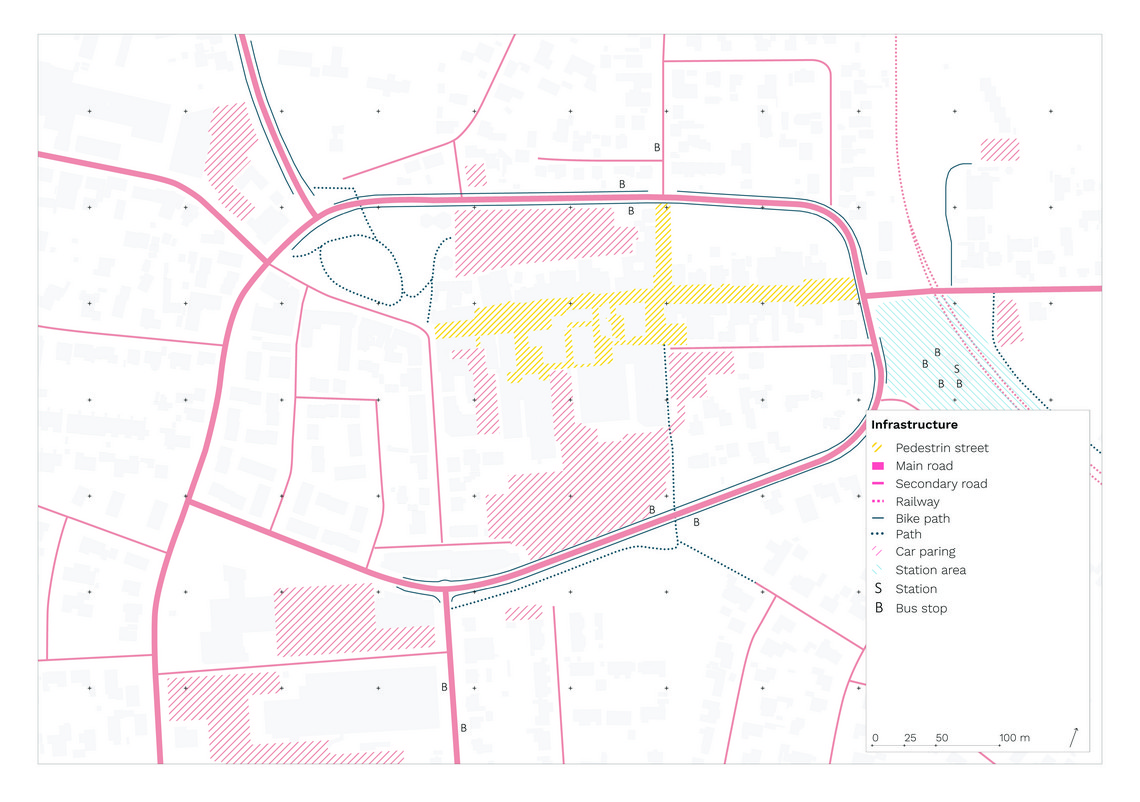Select the Bus stop legend label
Screen dimensions: 1140x802
click(921, 609)
